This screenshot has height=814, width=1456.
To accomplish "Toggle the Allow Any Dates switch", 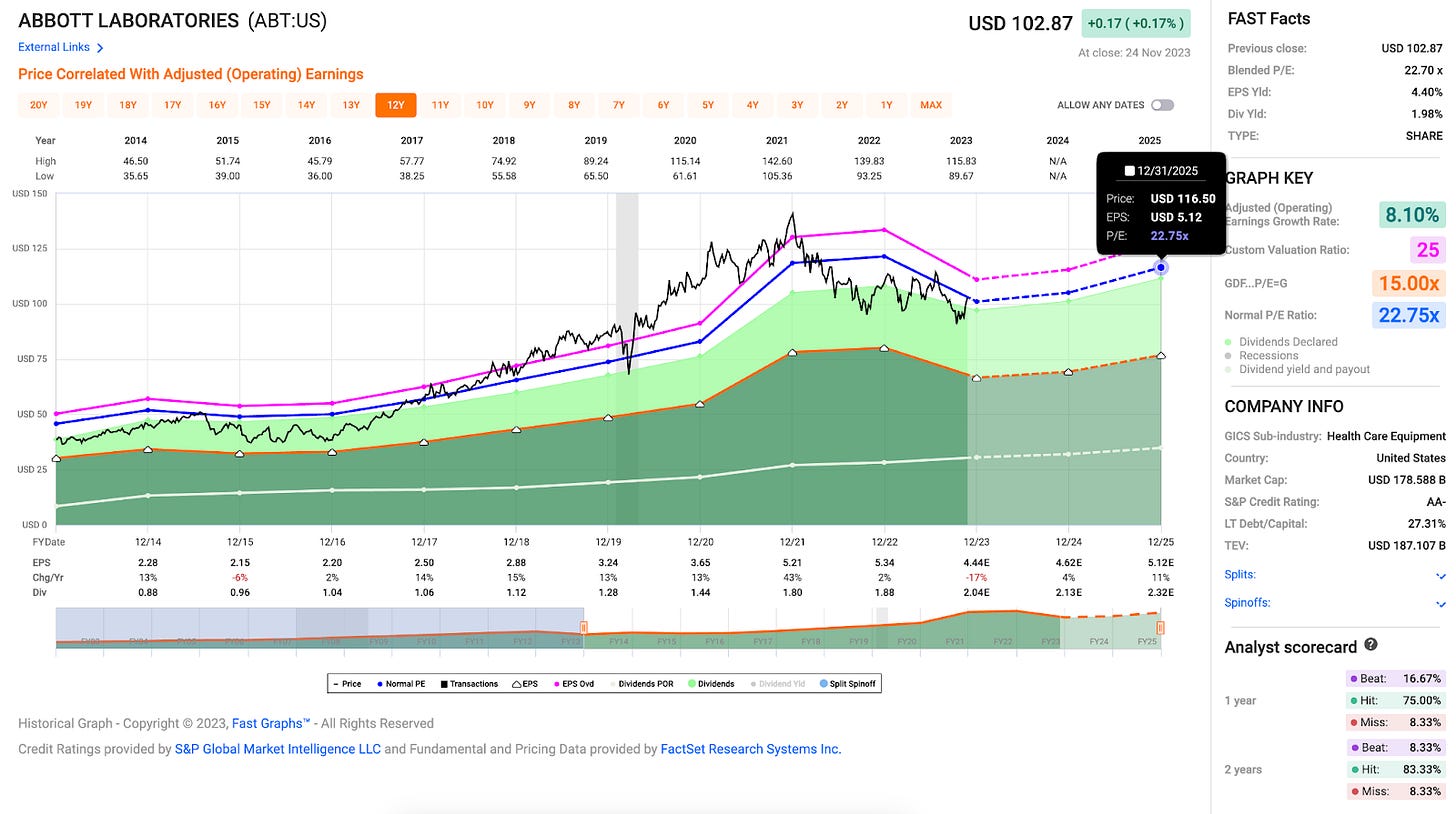I will 1162,105.
